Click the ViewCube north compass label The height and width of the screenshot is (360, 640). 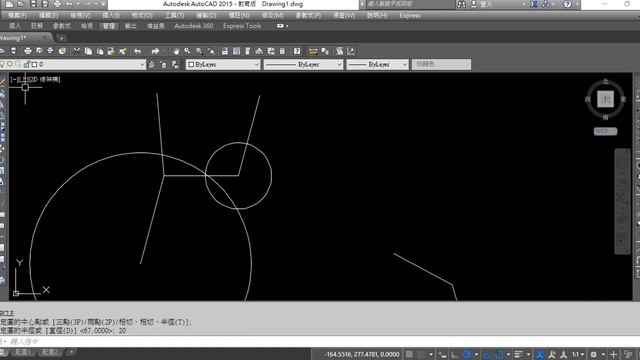coord(605,81)
